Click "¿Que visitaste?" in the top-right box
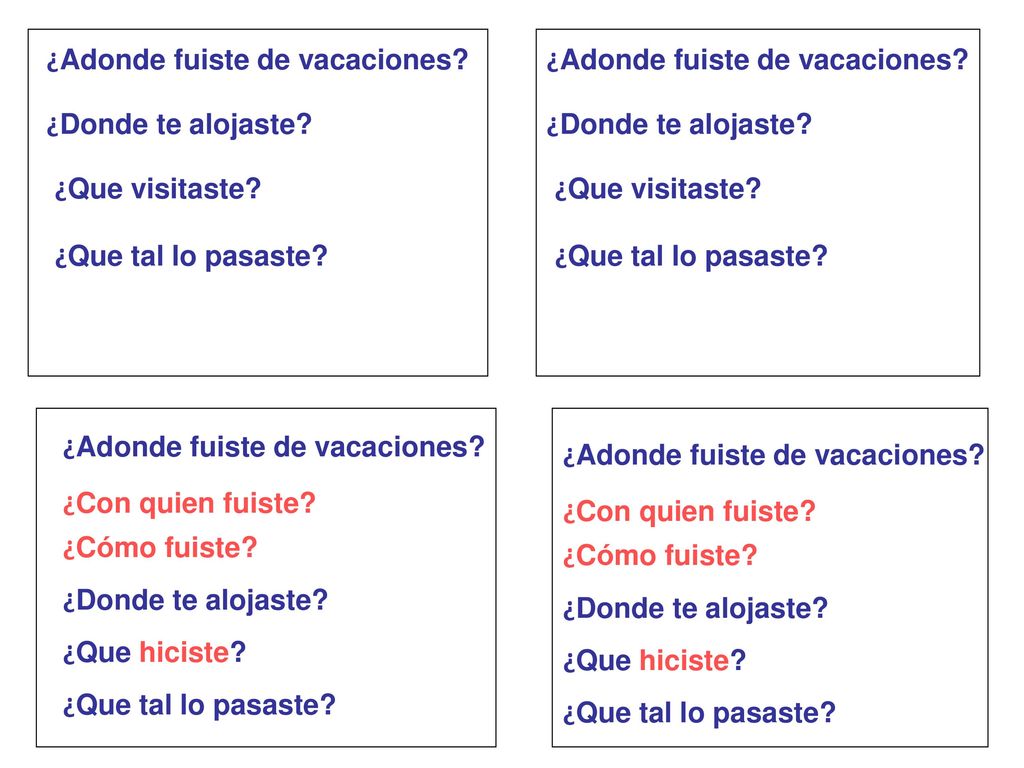This screenshot has height=768, width=1024. (658, 189)
